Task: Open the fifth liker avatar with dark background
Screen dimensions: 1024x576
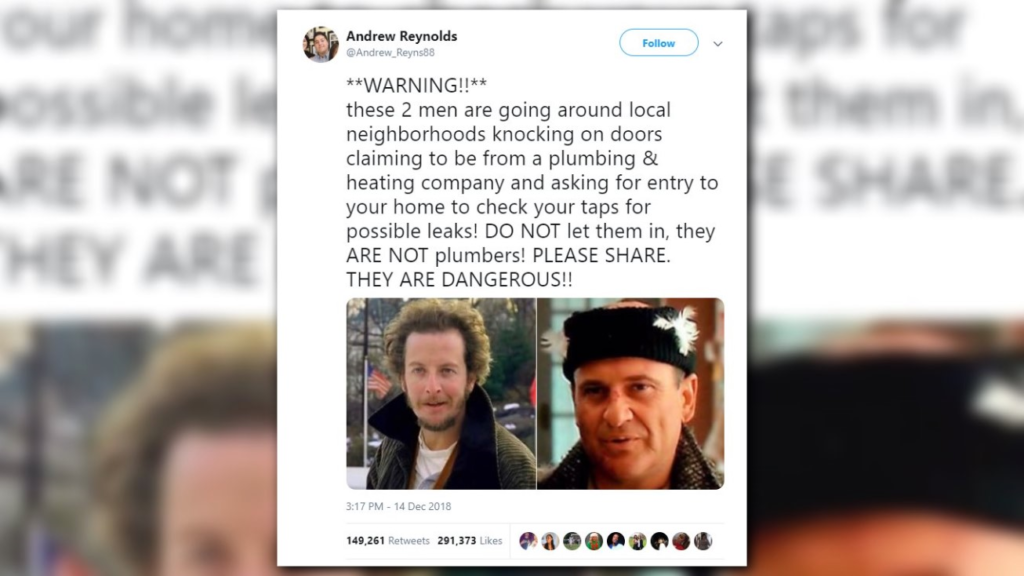Action: coord(615,541)
